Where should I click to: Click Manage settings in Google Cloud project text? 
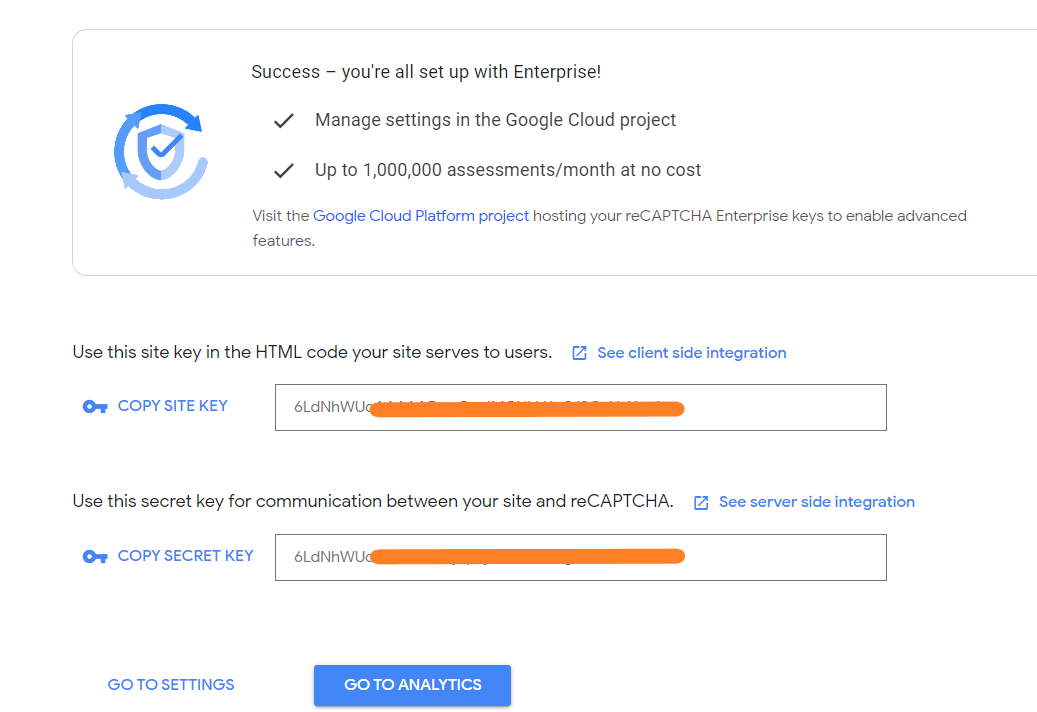tap(495, 120)
